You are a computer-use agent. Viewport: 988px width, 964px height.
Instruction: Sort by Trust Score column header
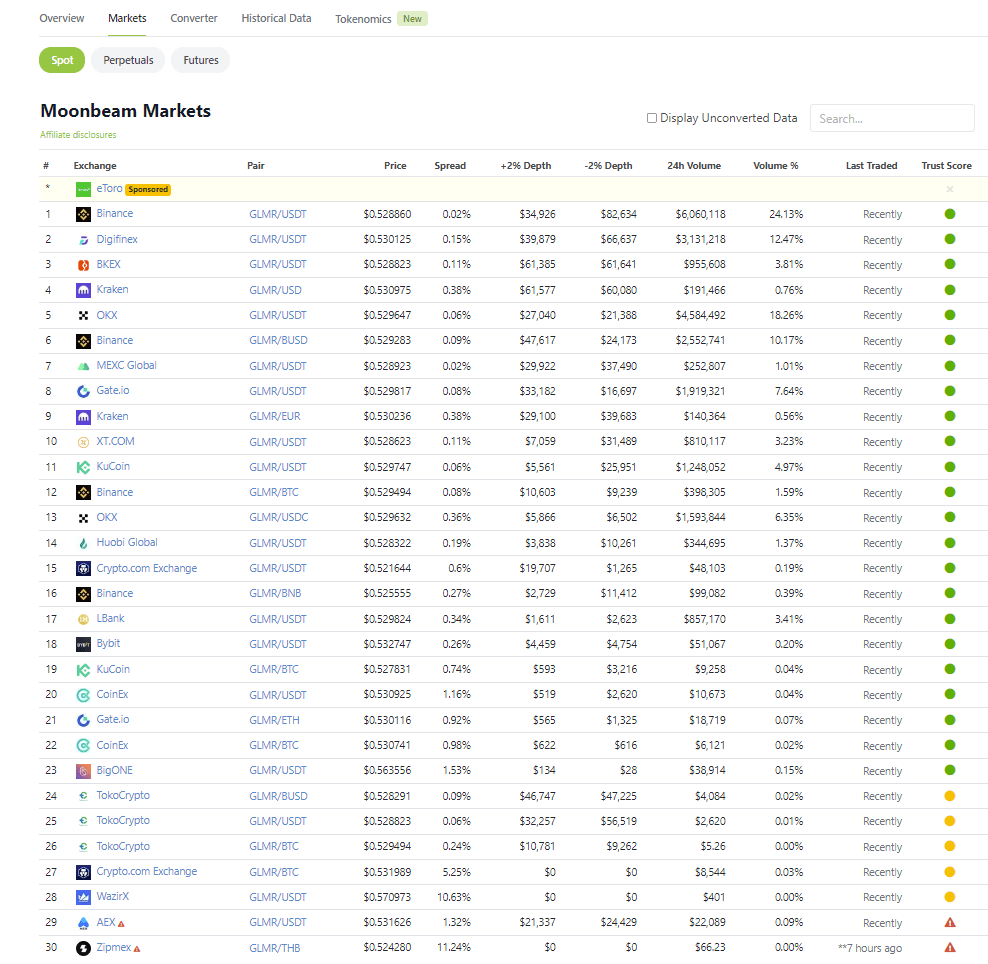pos(946,166)
